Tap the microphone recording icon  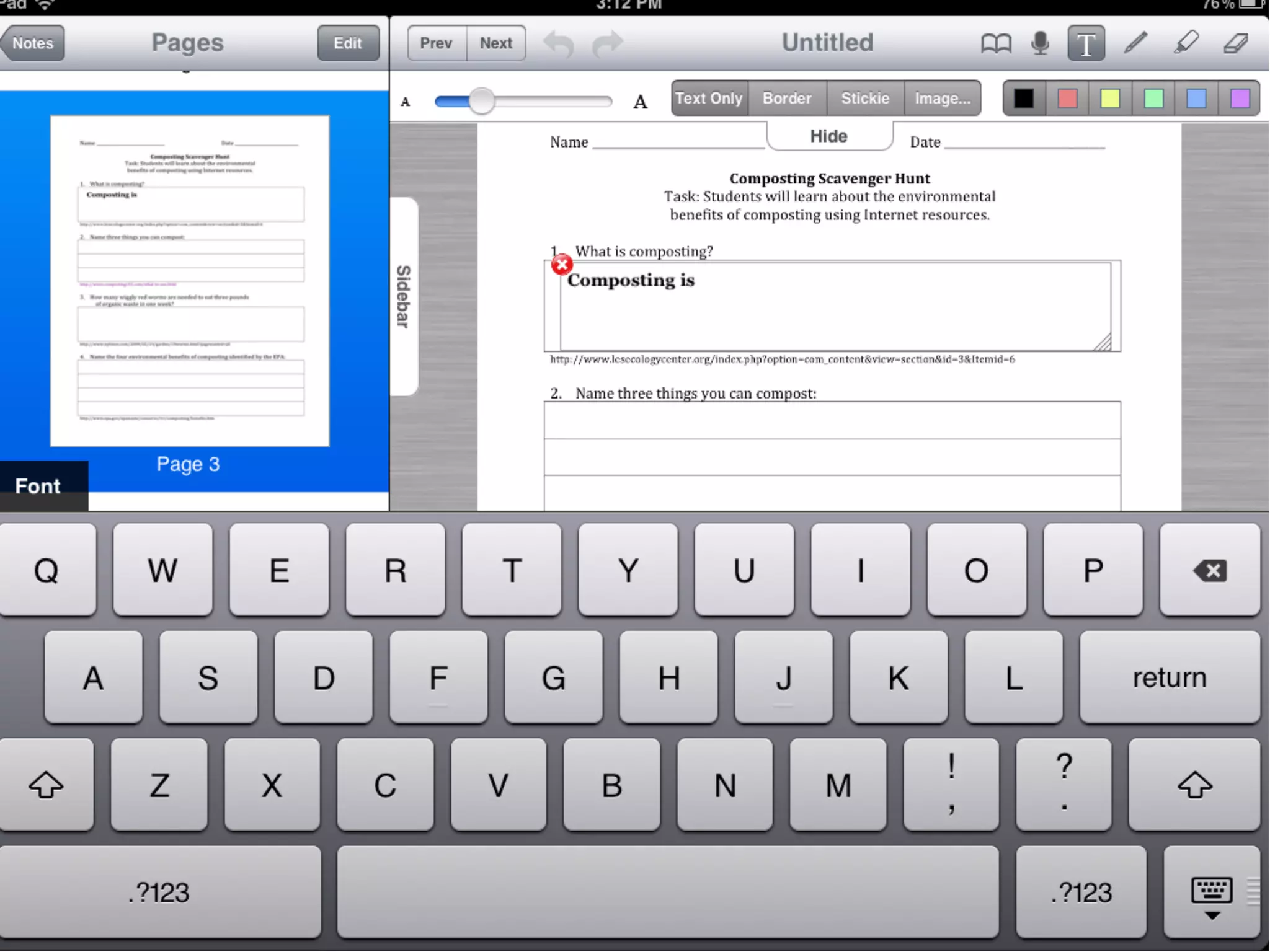point(1040,43)
